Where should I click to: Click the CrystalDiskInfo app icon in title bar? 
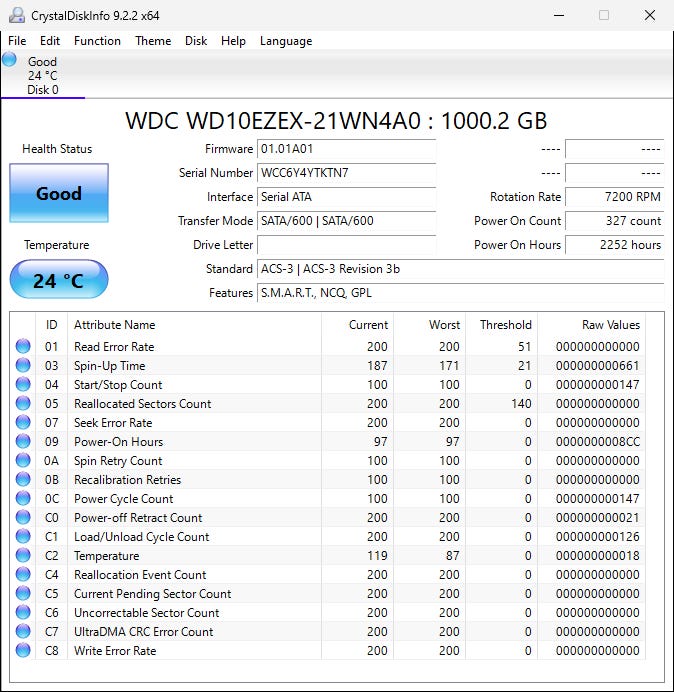tap(17, 15)
